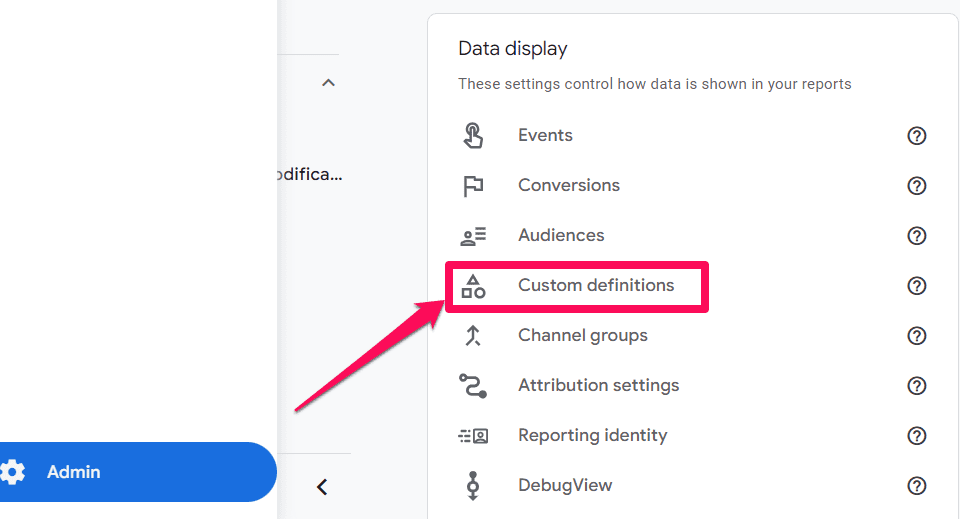Open help for Custom definitions
This screenshot has width=960, height=519.
pos(916,286)
